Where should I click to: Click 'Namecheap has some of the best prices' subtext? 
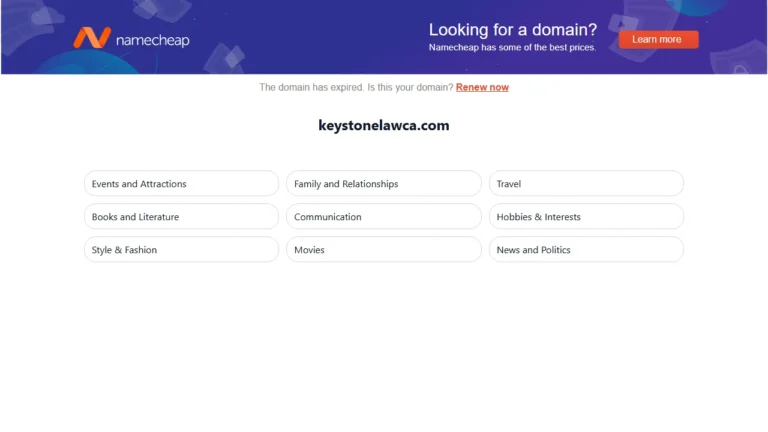point(512,48)
